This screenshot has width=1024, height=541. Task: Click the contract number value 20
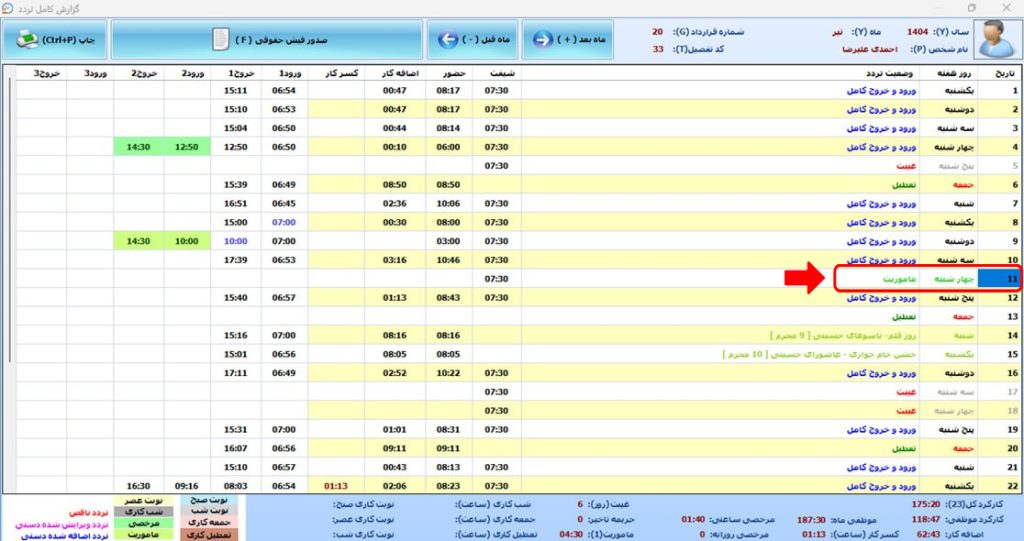coord(657,32)
